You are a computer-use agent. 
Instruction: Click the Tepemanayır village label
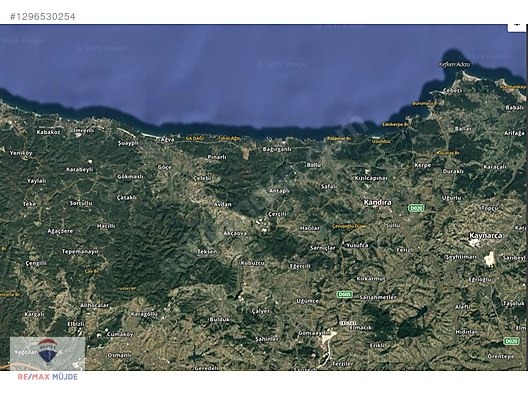tap(80, 252)
